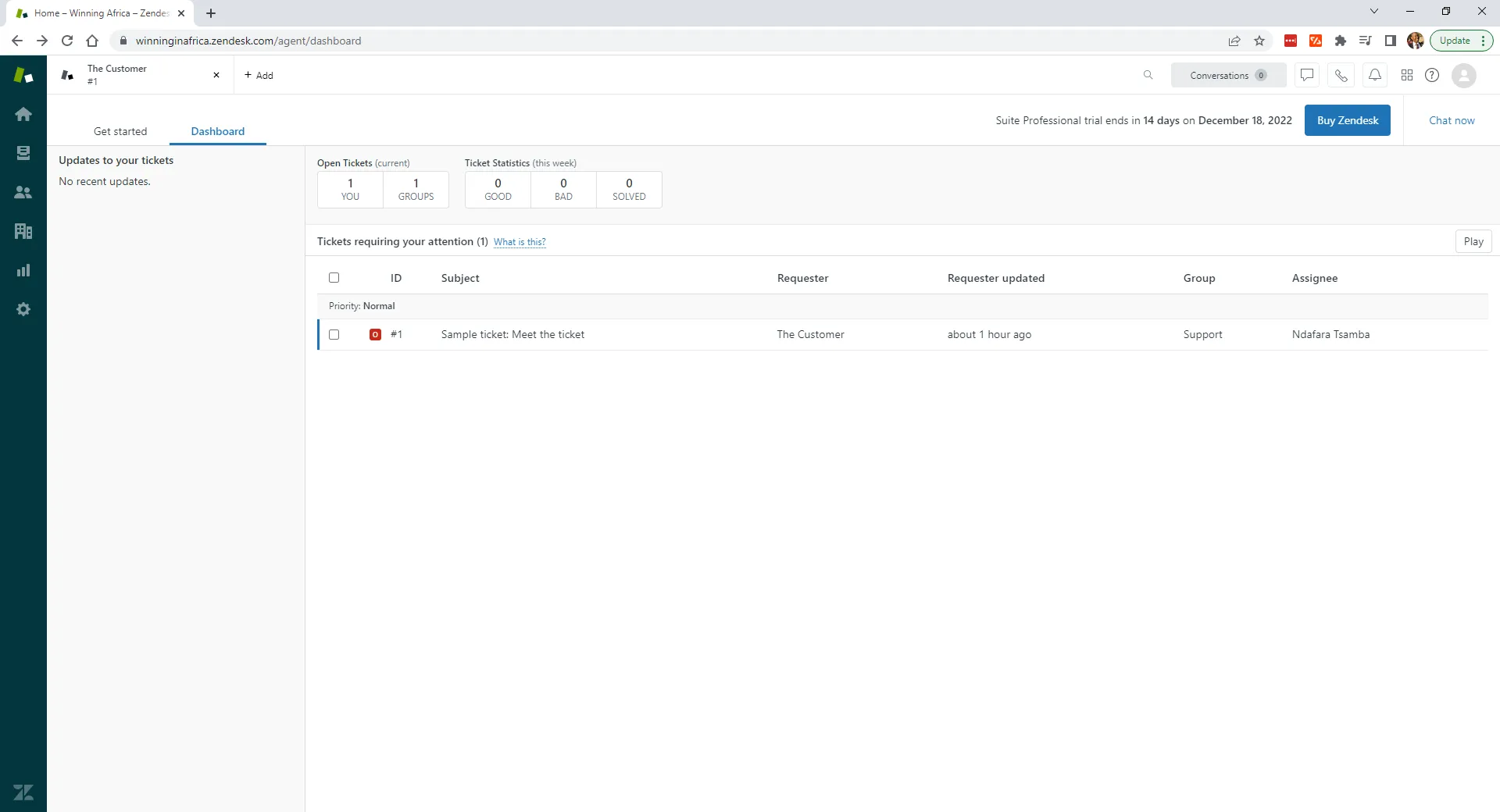Screen dimensions: 1500x812
Task: Open Home in Zendesk sidebar
Action: [23, 114]
